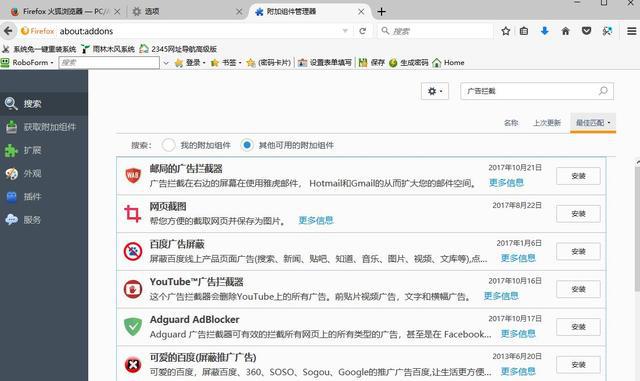This screenshot has width=640, height=381.
Task: Sort results by 名称 name
Action: tap(511, 123)
